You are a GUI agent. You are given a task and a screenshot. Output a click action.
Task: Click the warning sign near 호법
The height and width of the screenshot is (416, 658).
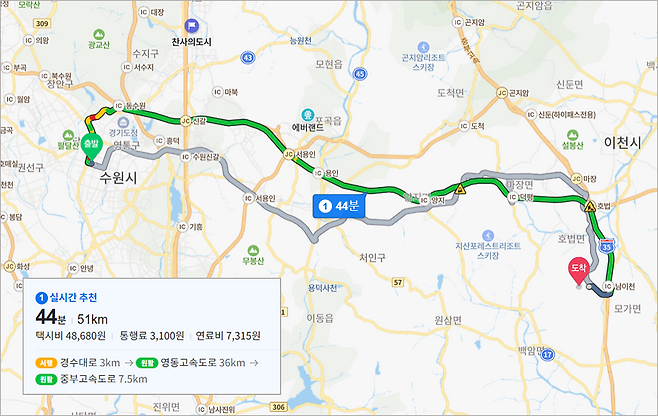click(590, 206)
